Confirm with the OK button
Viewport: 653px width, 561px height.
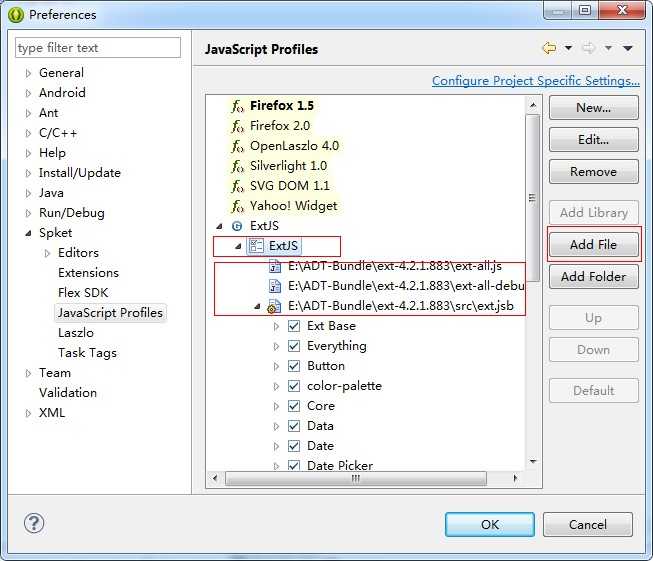[490, 524]
